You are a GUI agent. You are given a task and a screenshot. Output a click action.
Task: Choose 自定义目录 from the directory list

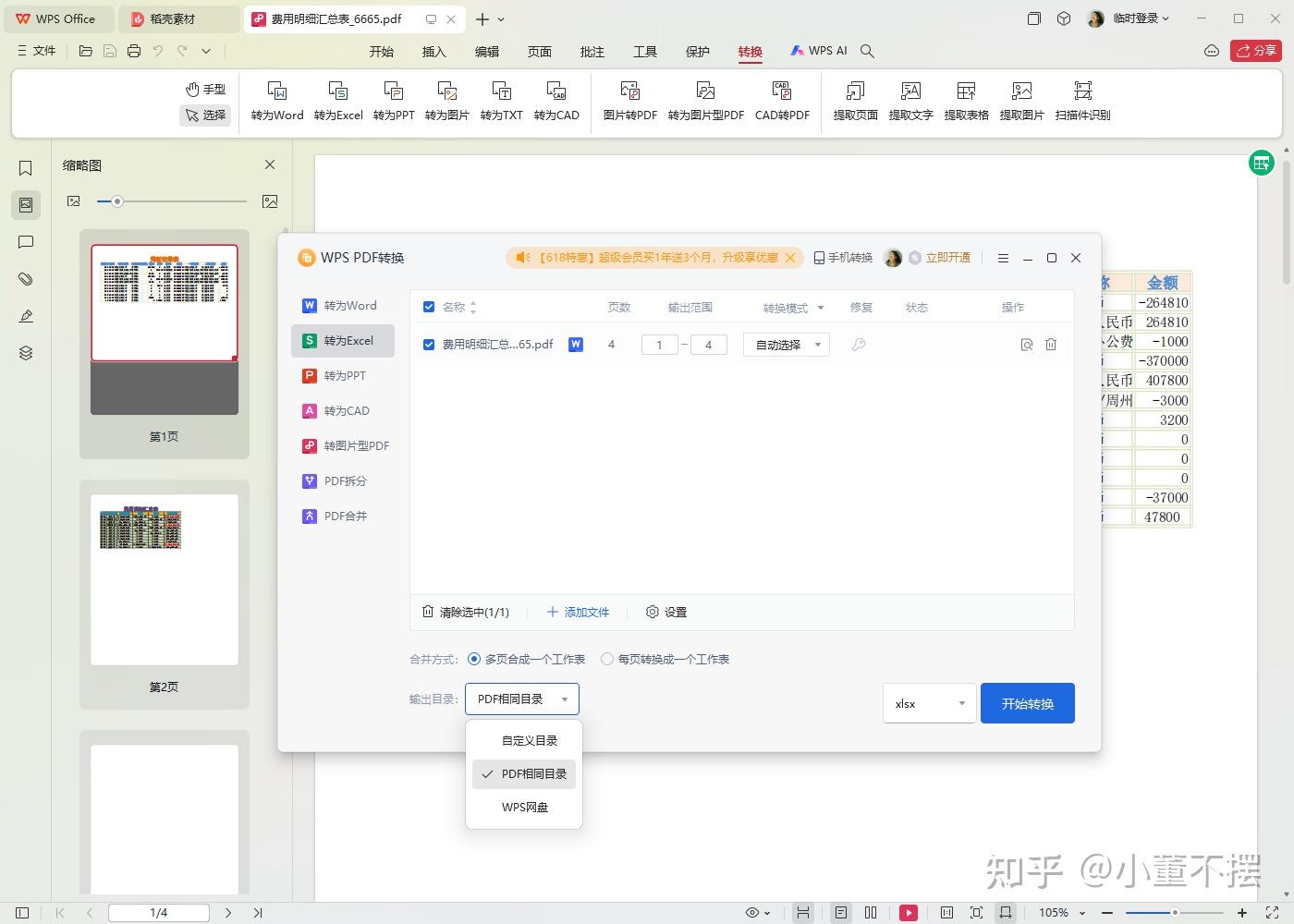tap(530, 741)
